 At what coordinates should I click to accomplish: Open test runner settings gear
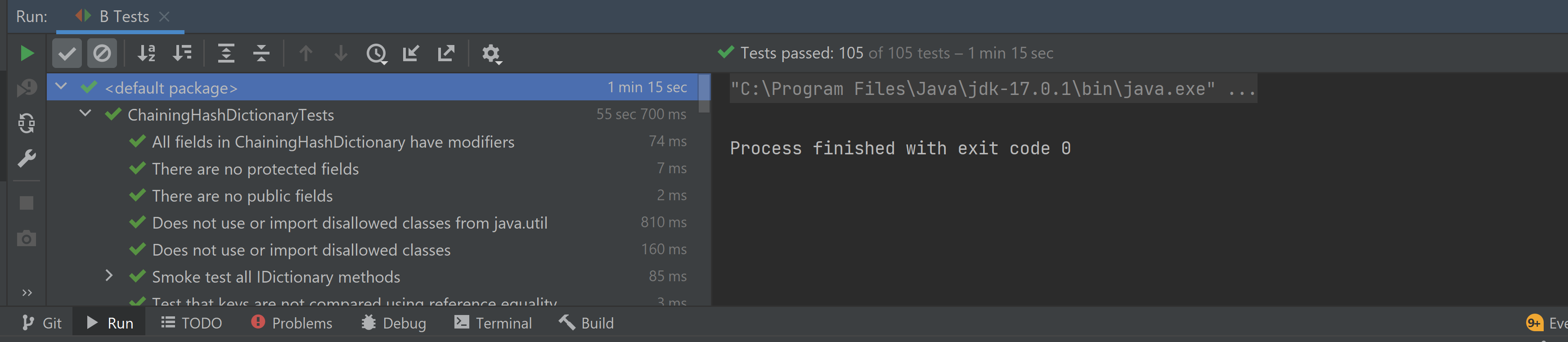(490, 54)
